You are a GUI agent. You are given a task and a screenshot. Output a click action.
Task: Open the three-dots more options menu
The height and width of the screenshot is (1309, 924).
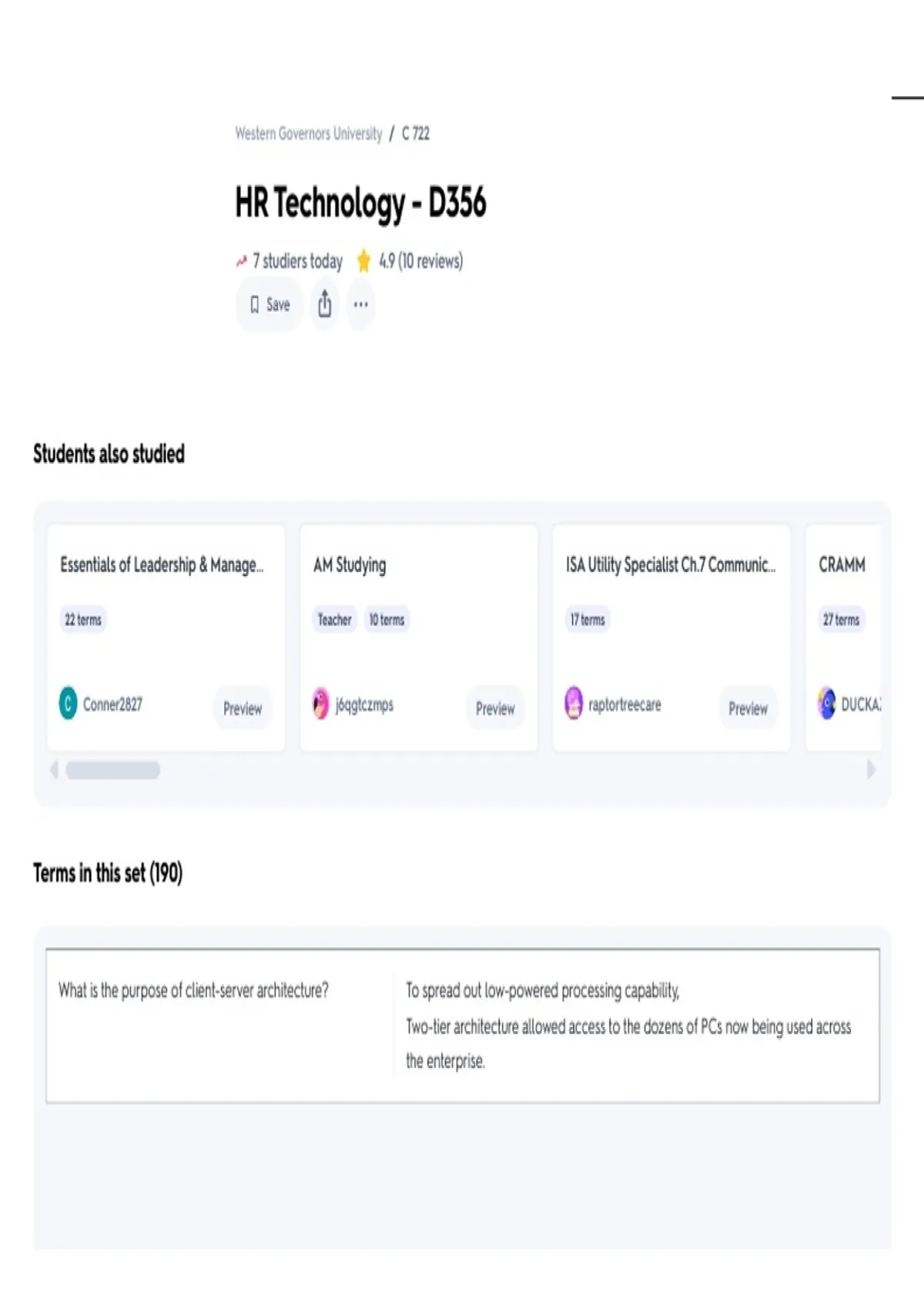tap(360, 304)
